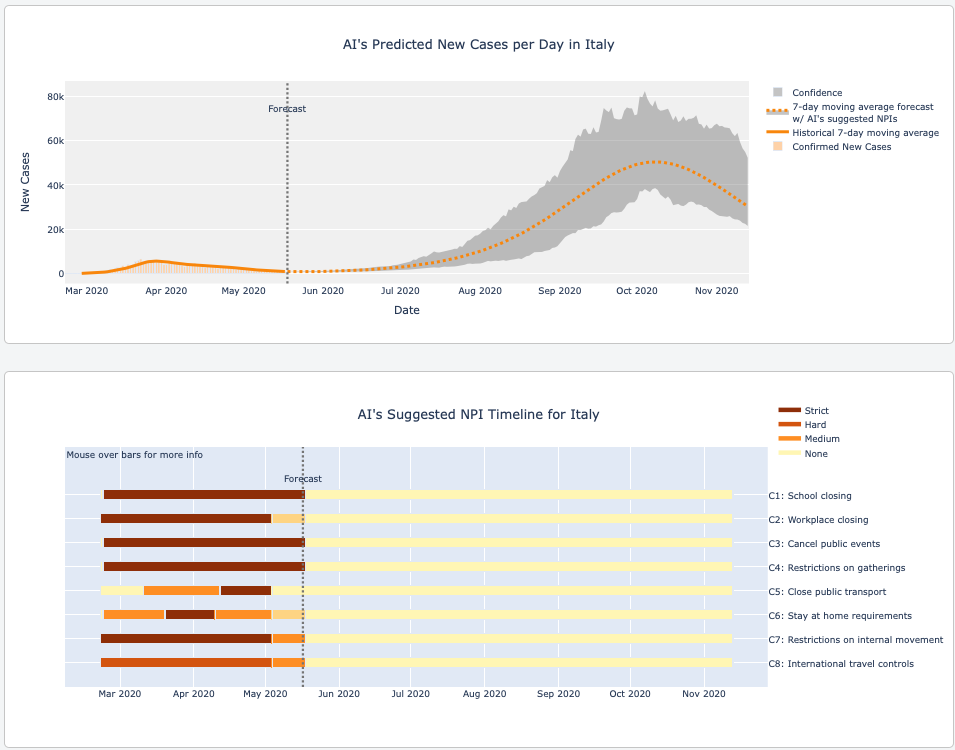Click the dark brown C5 public transport segment
The width and height of the screenshot is (955, 750).
pos(246,591)
